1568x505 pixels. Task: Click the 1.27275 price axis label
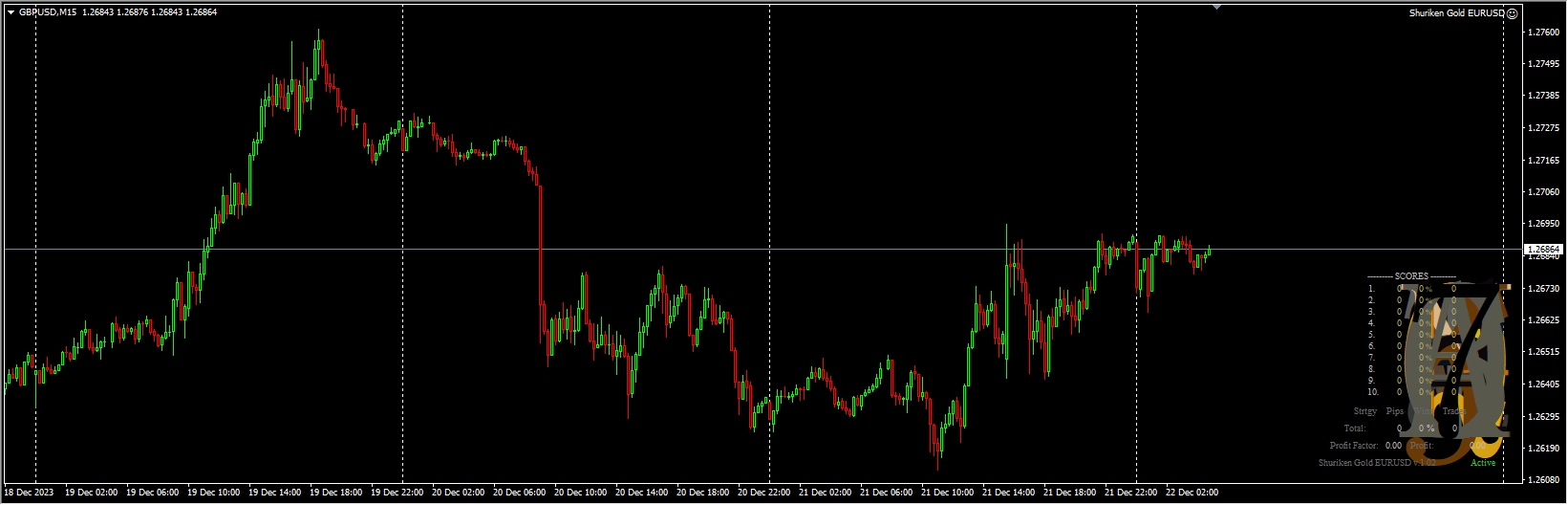(x=1543, y=128)
